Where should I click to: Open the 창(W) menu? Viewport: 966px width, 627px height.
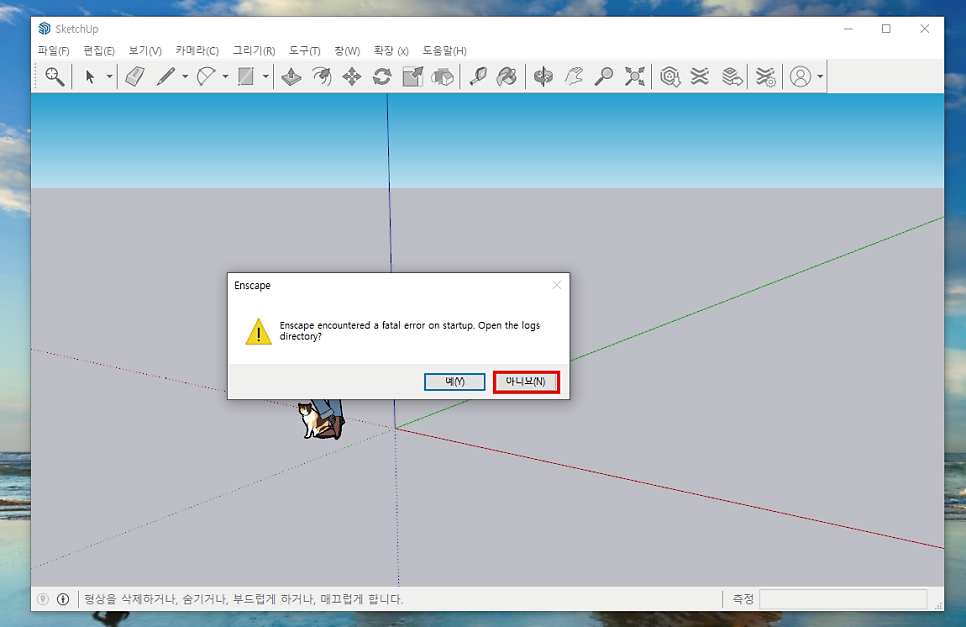pos(347,51)
